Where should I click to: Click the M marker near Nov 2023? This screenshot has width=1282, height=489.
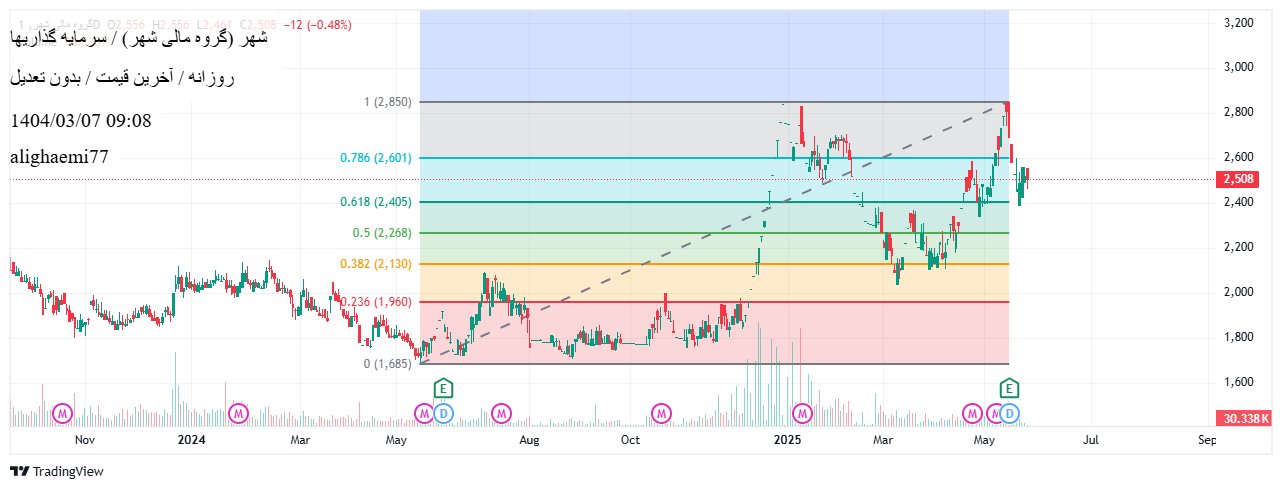click(64, 412)
